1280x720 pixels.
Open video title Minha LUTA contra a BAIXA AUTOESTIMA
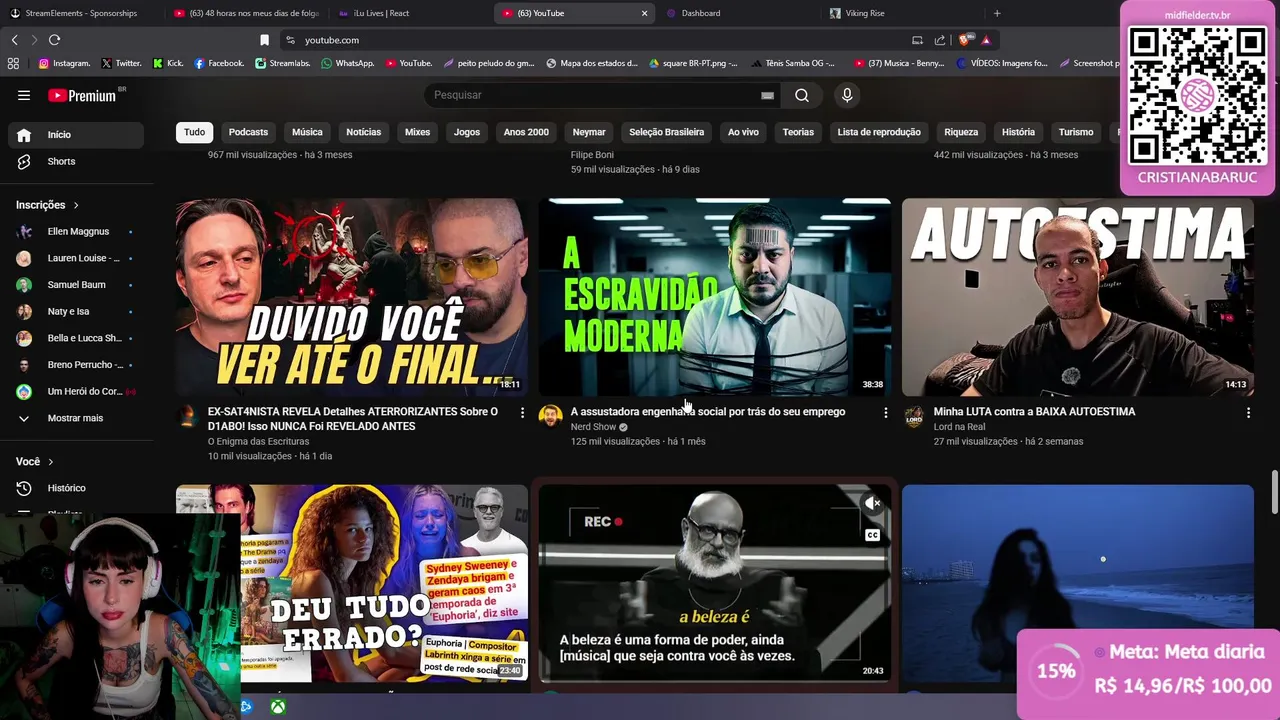[x=1034, y=412]
